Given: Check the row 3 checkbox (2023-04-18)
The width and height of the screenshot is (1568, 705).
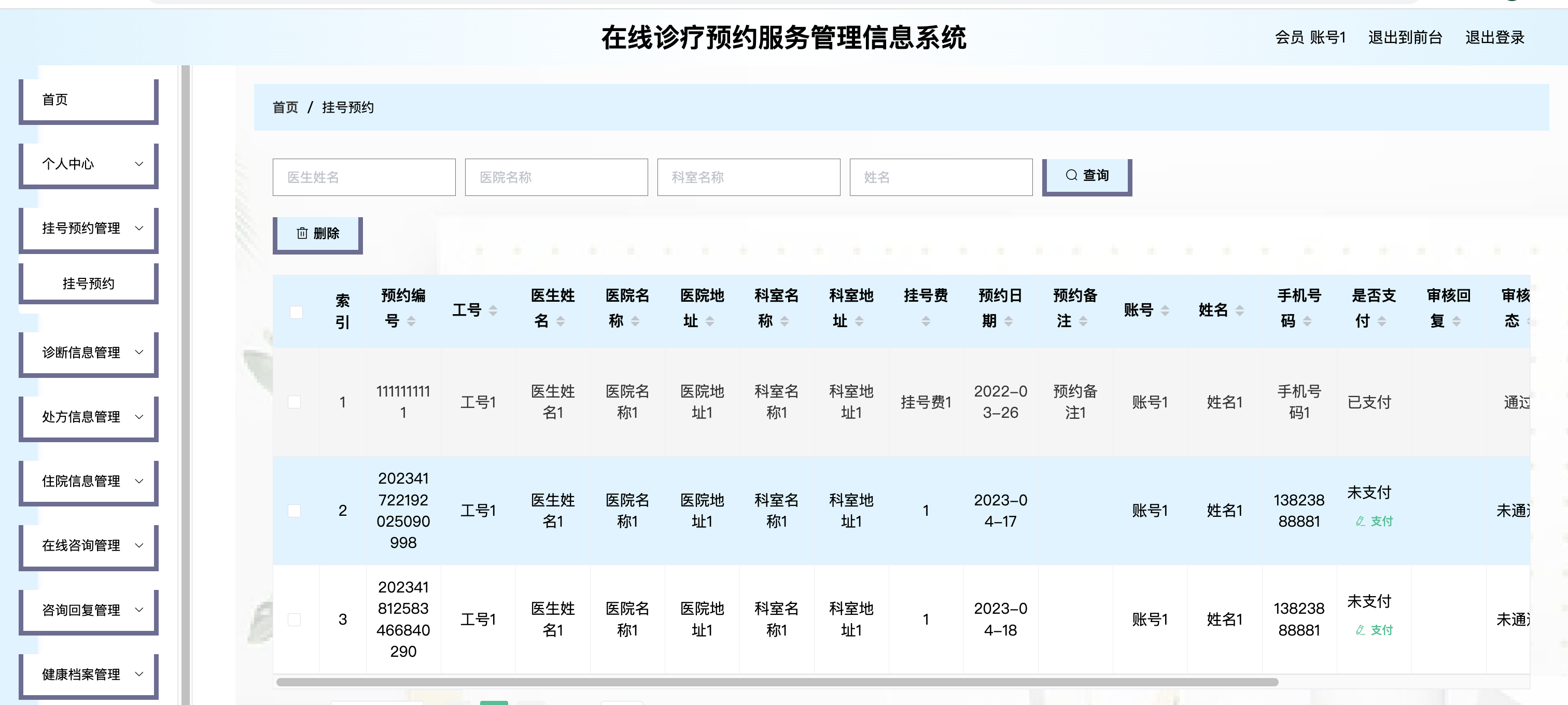Looking at the screenshot, I should (x=295, y=619).
